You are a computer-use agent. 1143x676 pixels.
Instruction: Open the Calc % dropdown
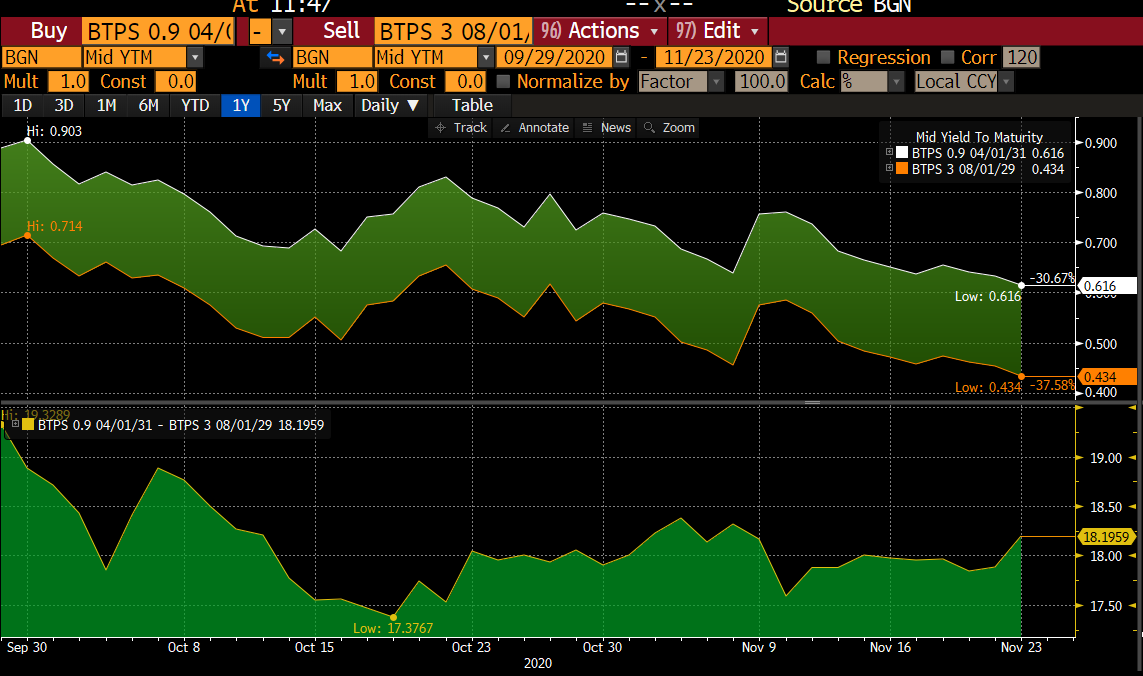(897, 81)
